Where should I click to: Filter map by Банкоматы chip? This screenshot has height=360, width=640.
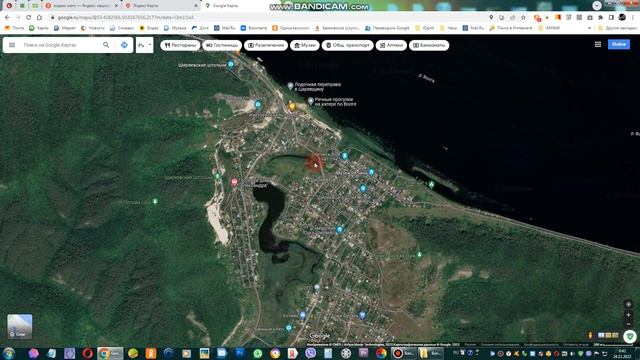click(x=429, y=45)
